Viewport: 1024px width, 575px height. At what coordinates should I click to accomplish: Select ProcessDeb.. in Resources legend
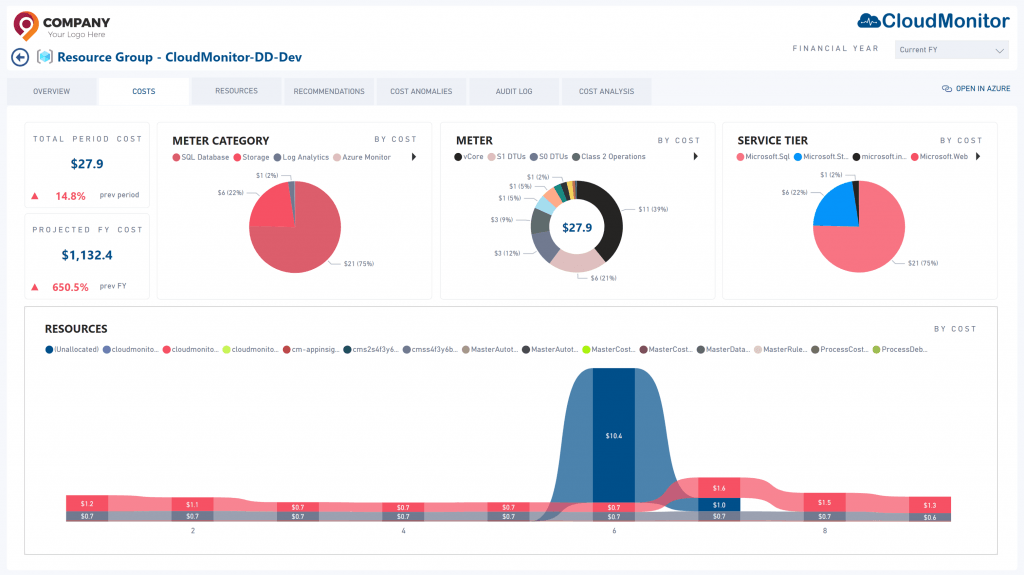pos(900,350)
